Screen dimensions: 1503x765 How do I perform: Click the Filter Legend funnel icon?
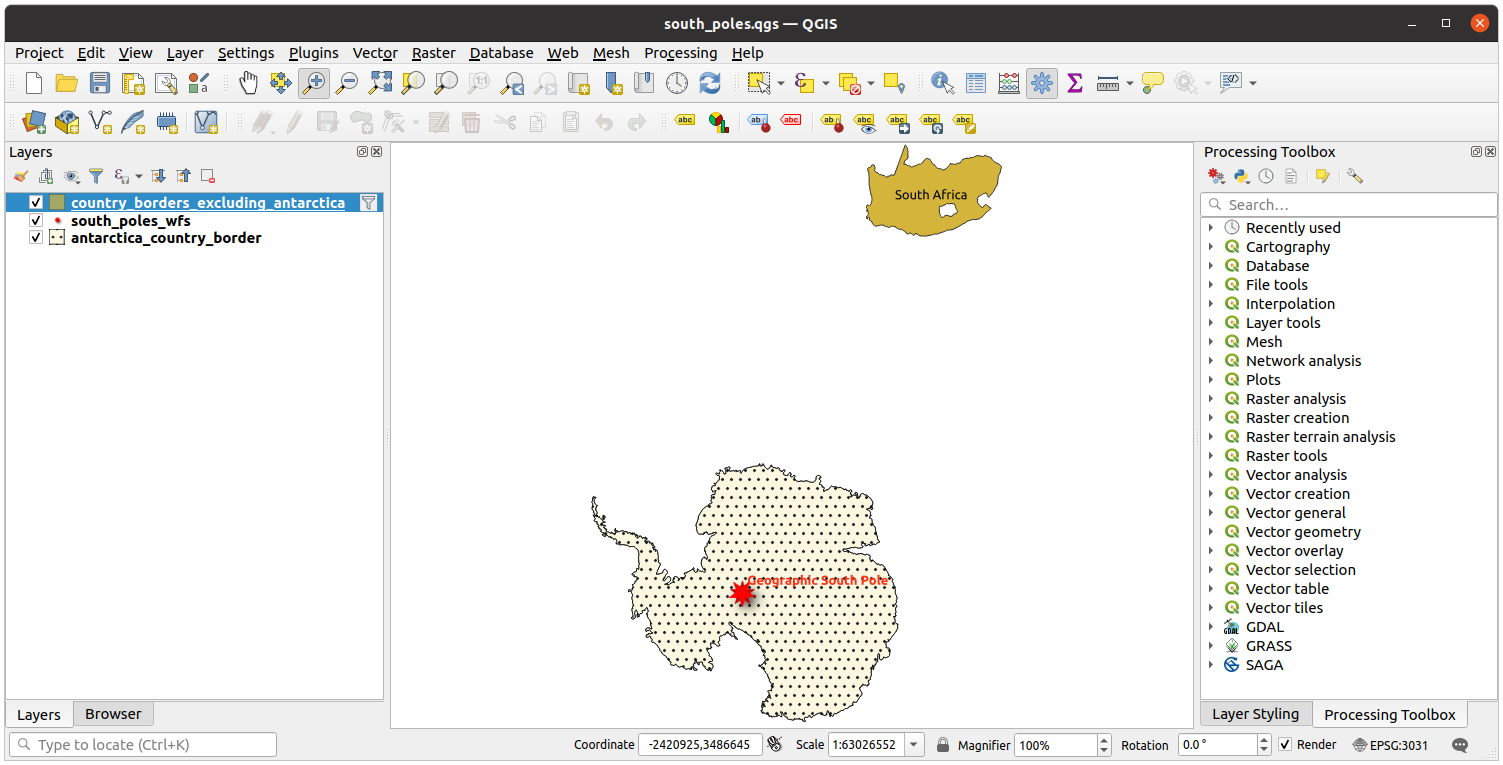coord(96,176)
